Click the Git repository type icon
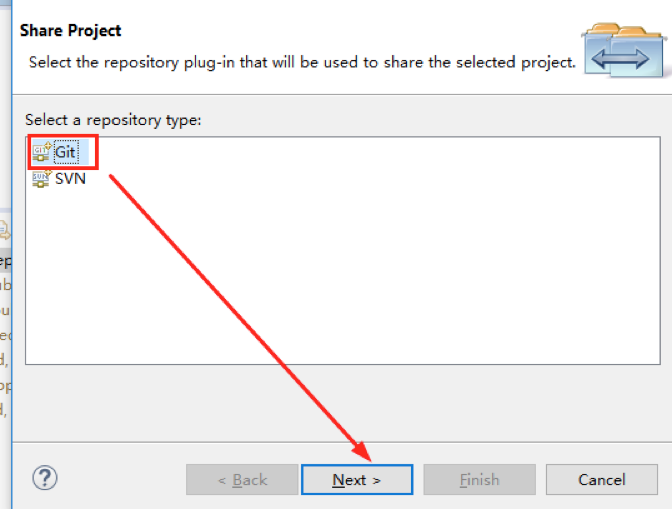Viewport: 672px width, 509px height. 42,152
